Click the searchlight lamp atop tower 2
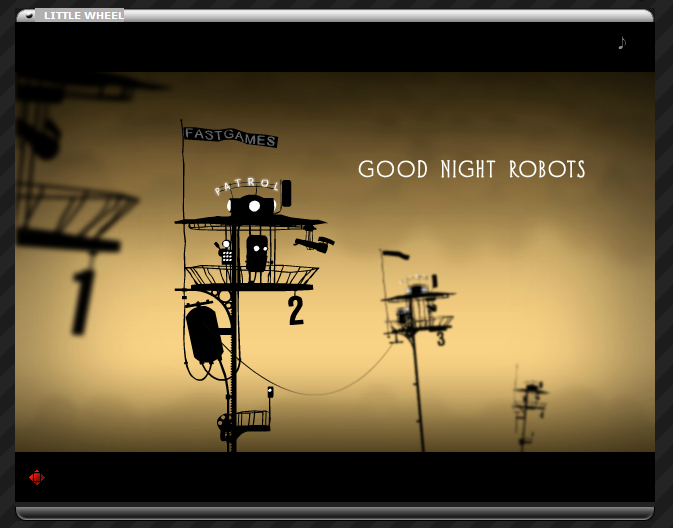673x528 pixels. (253, 206)
